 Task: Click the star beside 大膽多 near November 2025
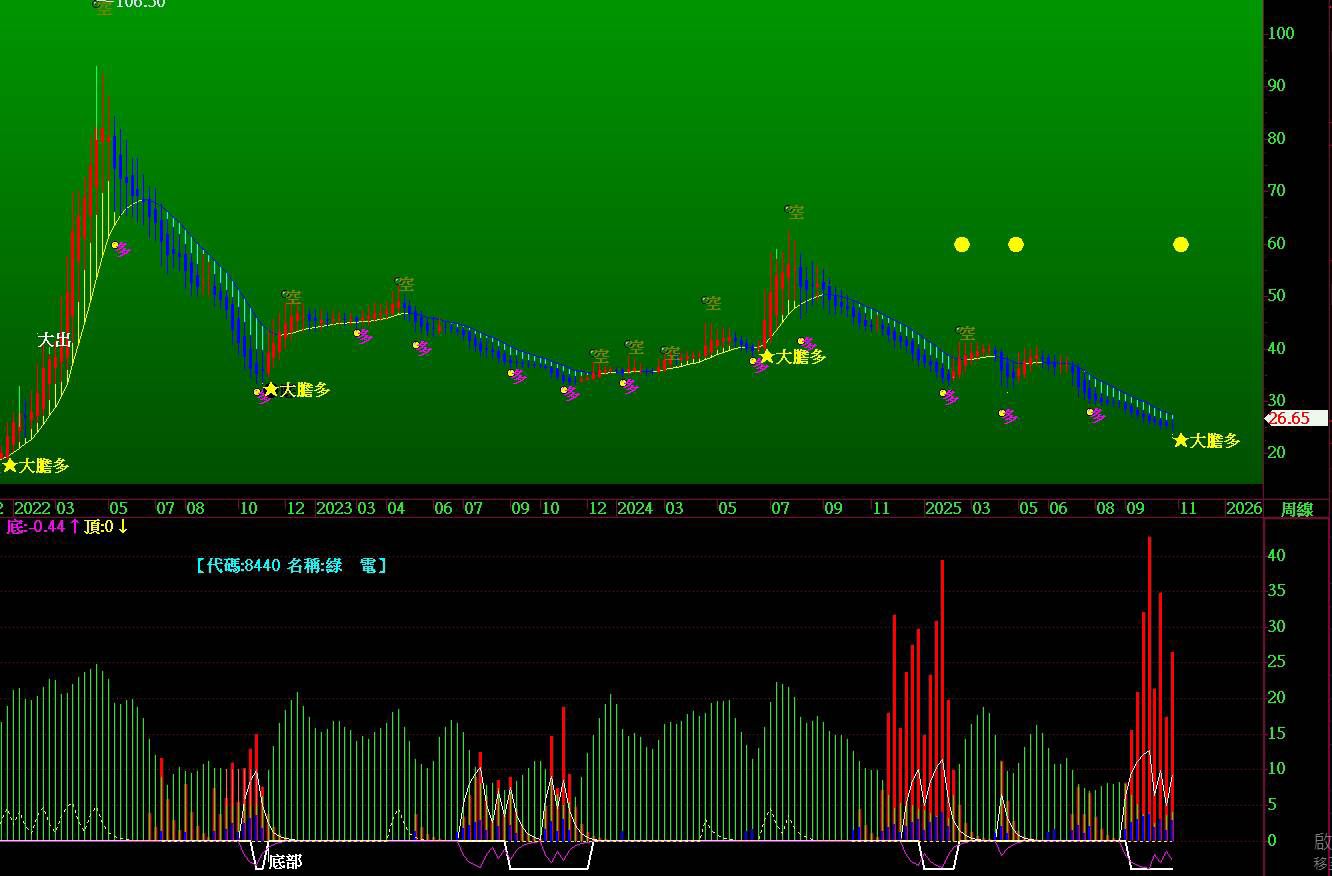click(1180, 441)
